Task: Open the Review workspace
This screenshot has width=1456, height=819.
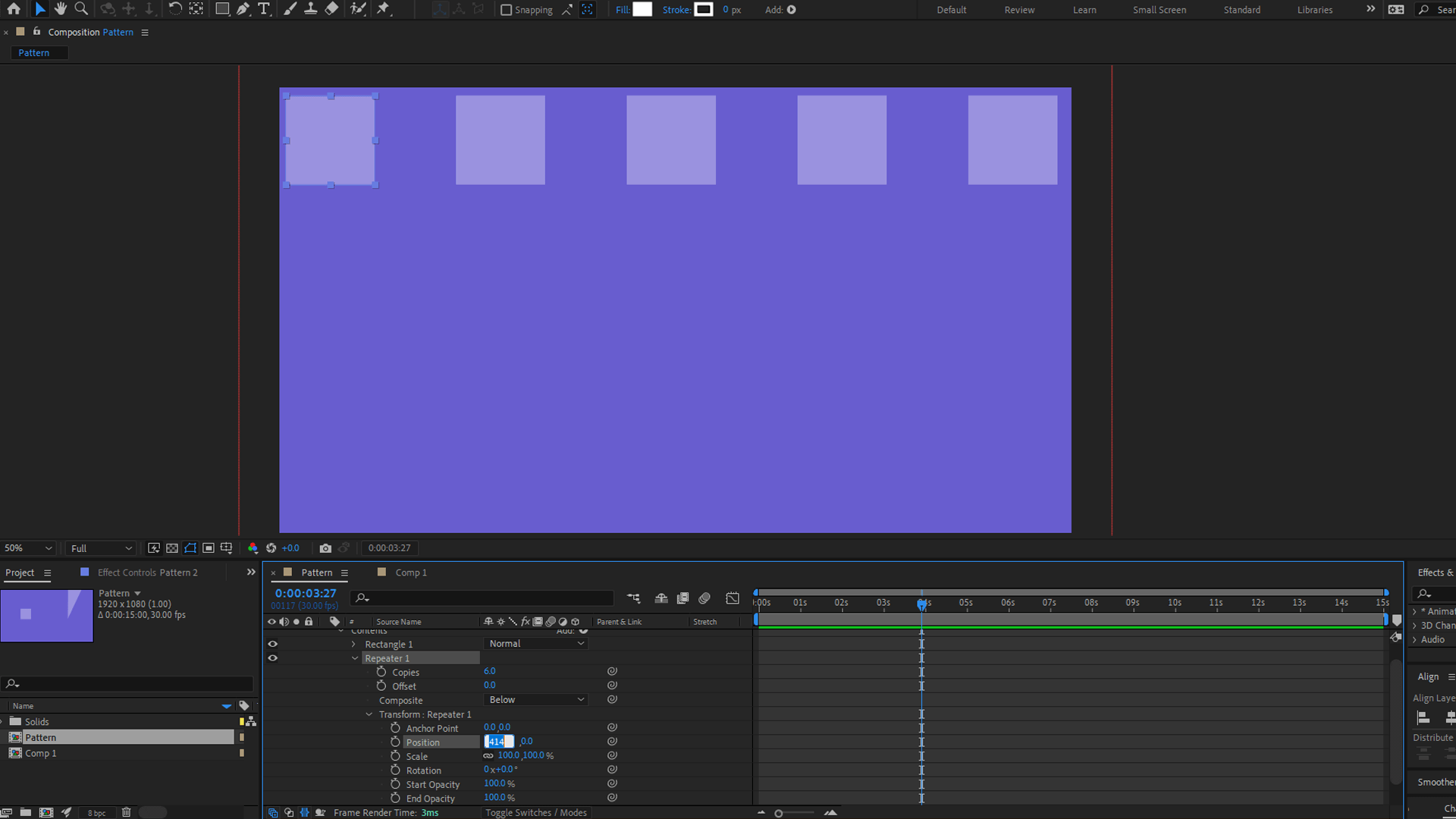Action: point(1019,10)
